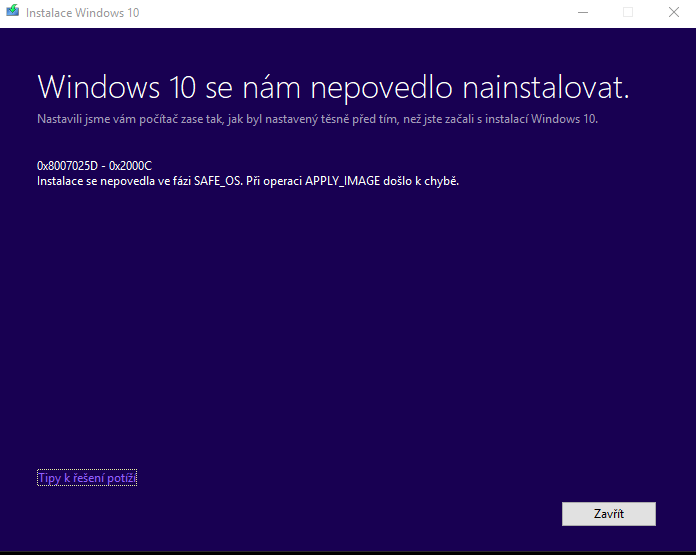
Task: Close the installer using the title bar X
Action: pyautogui.click(x=673, y=12)
